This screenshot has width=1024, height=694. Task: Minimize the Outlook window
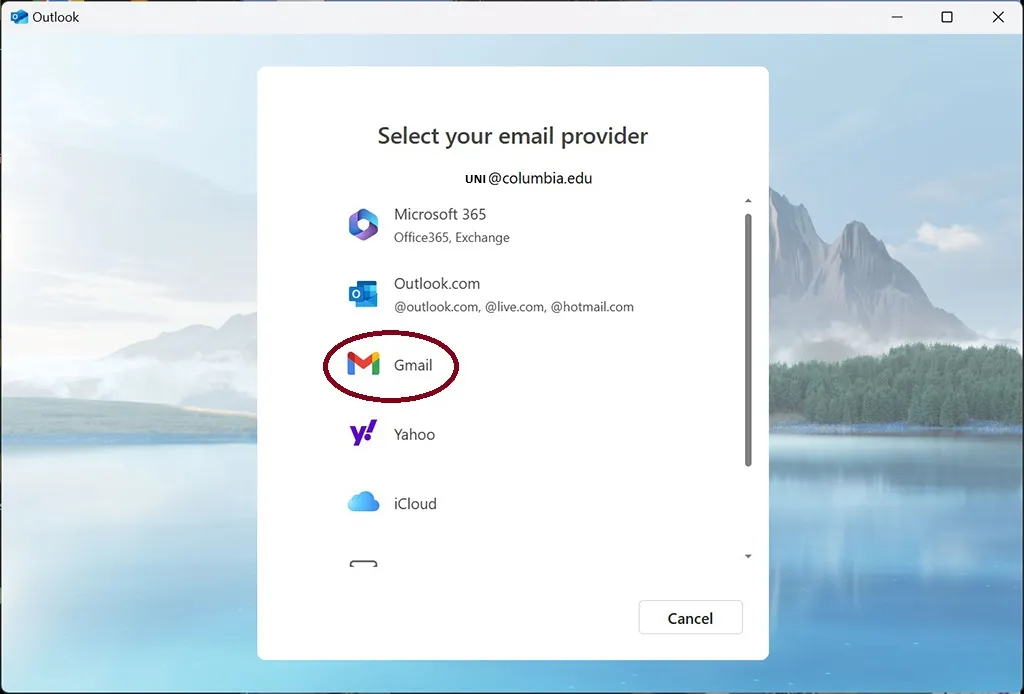[x=897, y=17]
